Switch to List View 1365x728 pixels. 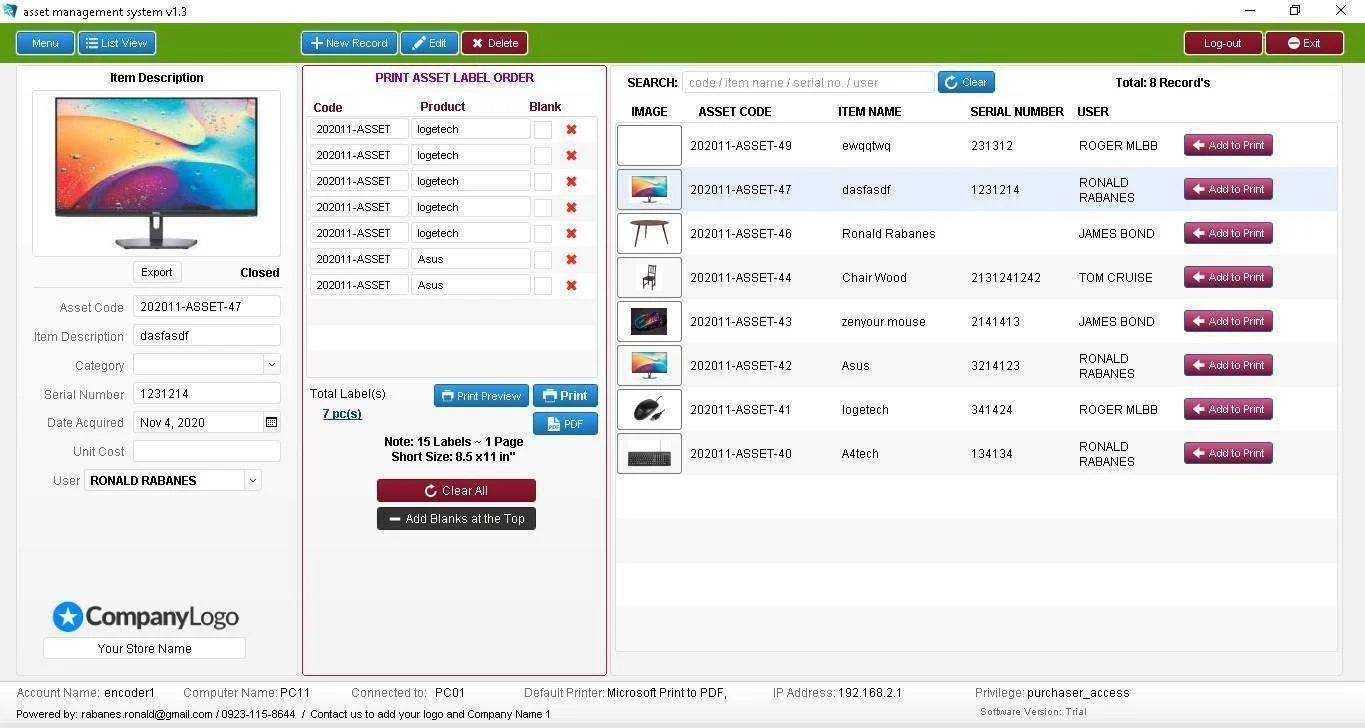pos(118,43)
